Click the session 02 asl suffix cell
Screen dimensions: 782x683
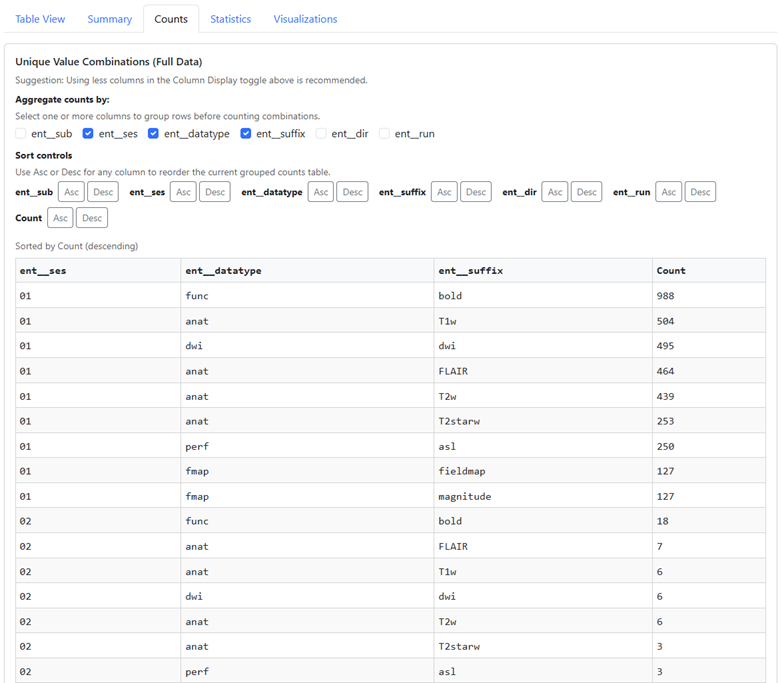[x=543, y=672]
